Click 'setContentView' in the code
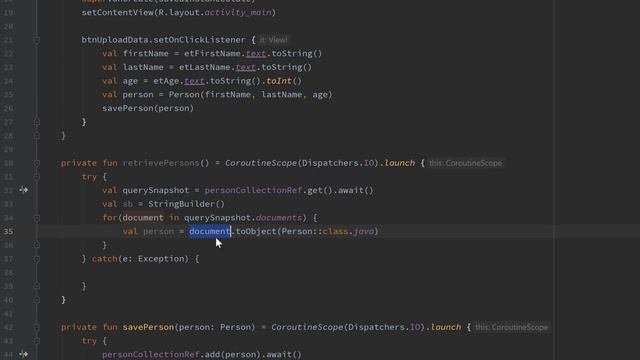The image size is (640, 360). (x=118, y=13)
